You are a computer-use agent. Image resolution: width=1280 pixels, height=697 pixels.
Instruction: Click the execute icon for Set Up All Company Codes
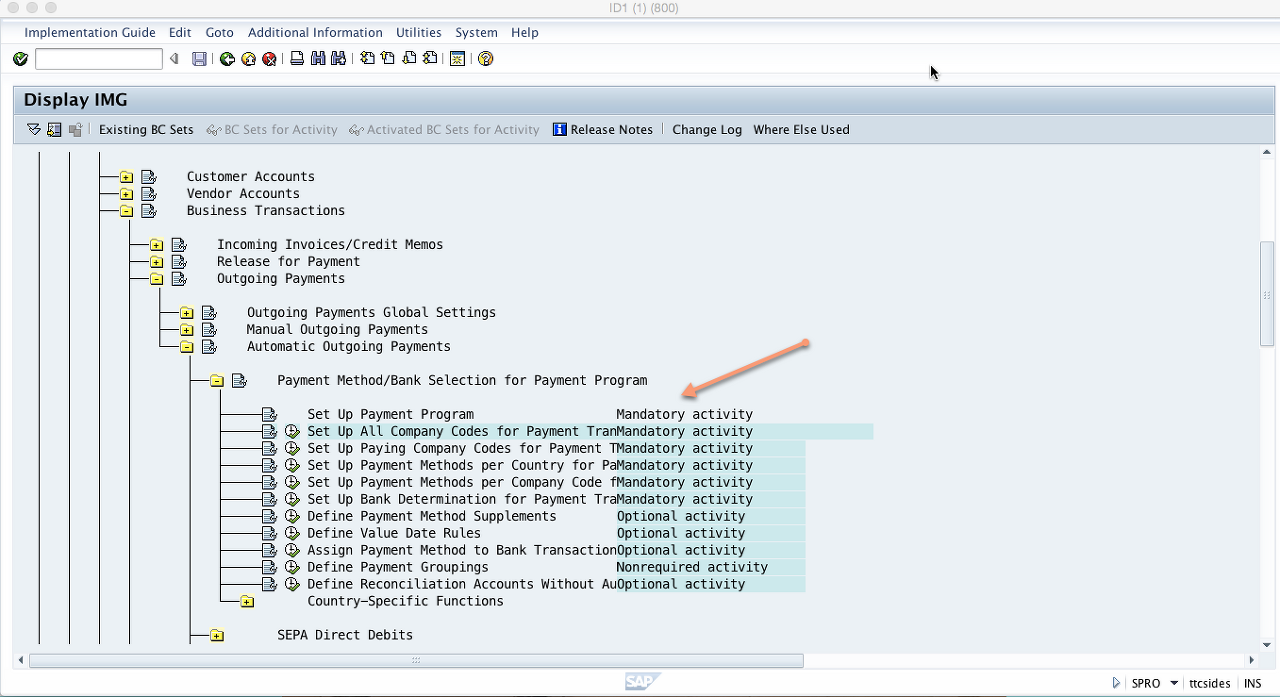292,431
